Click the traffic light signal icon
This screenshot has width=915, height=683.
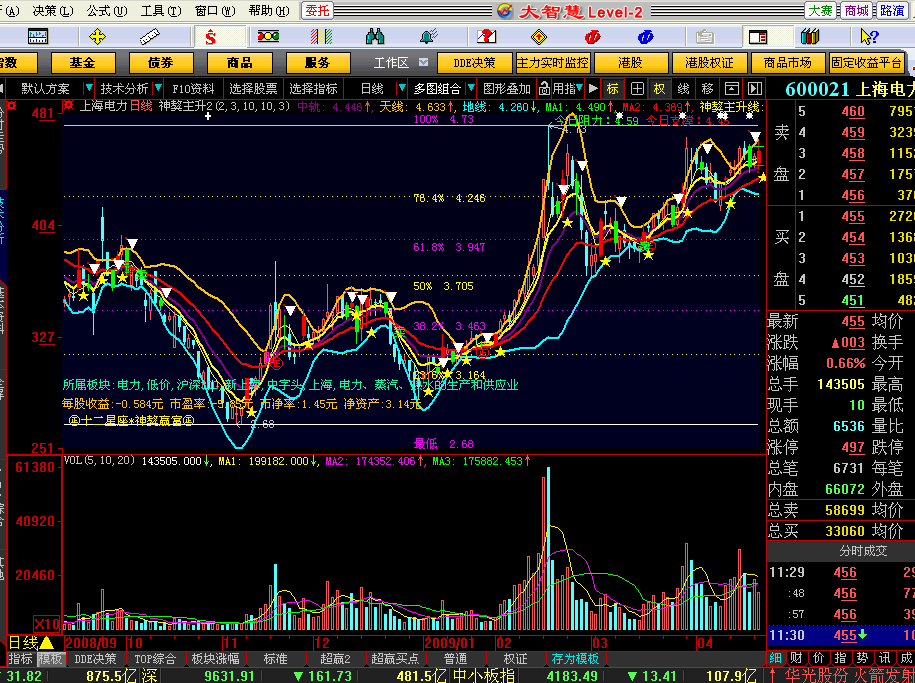[x=268, y=37]
